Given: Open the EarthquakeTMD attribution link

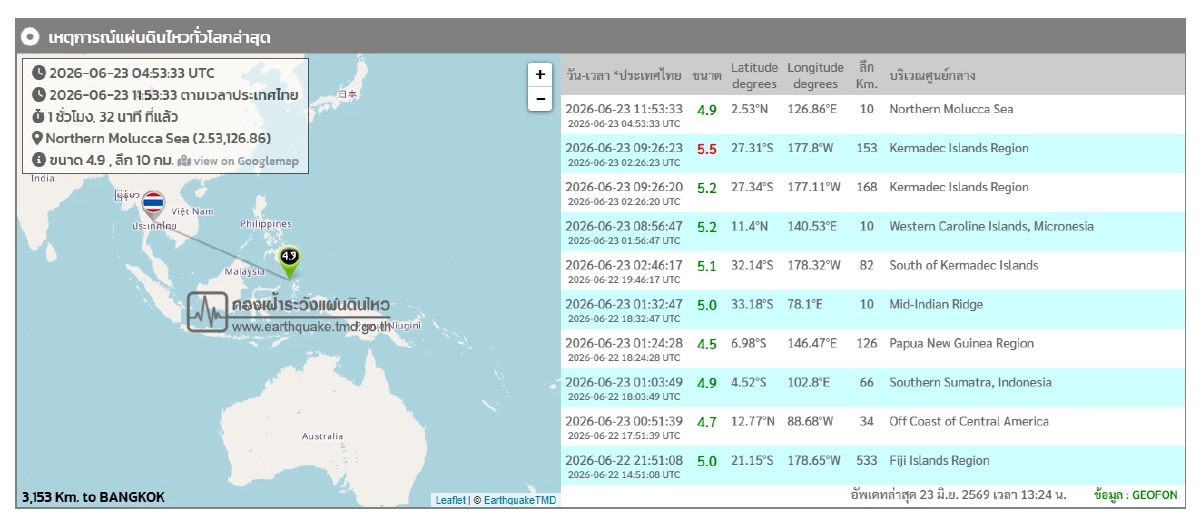Looking at the screenshot, I should [520, 500].
